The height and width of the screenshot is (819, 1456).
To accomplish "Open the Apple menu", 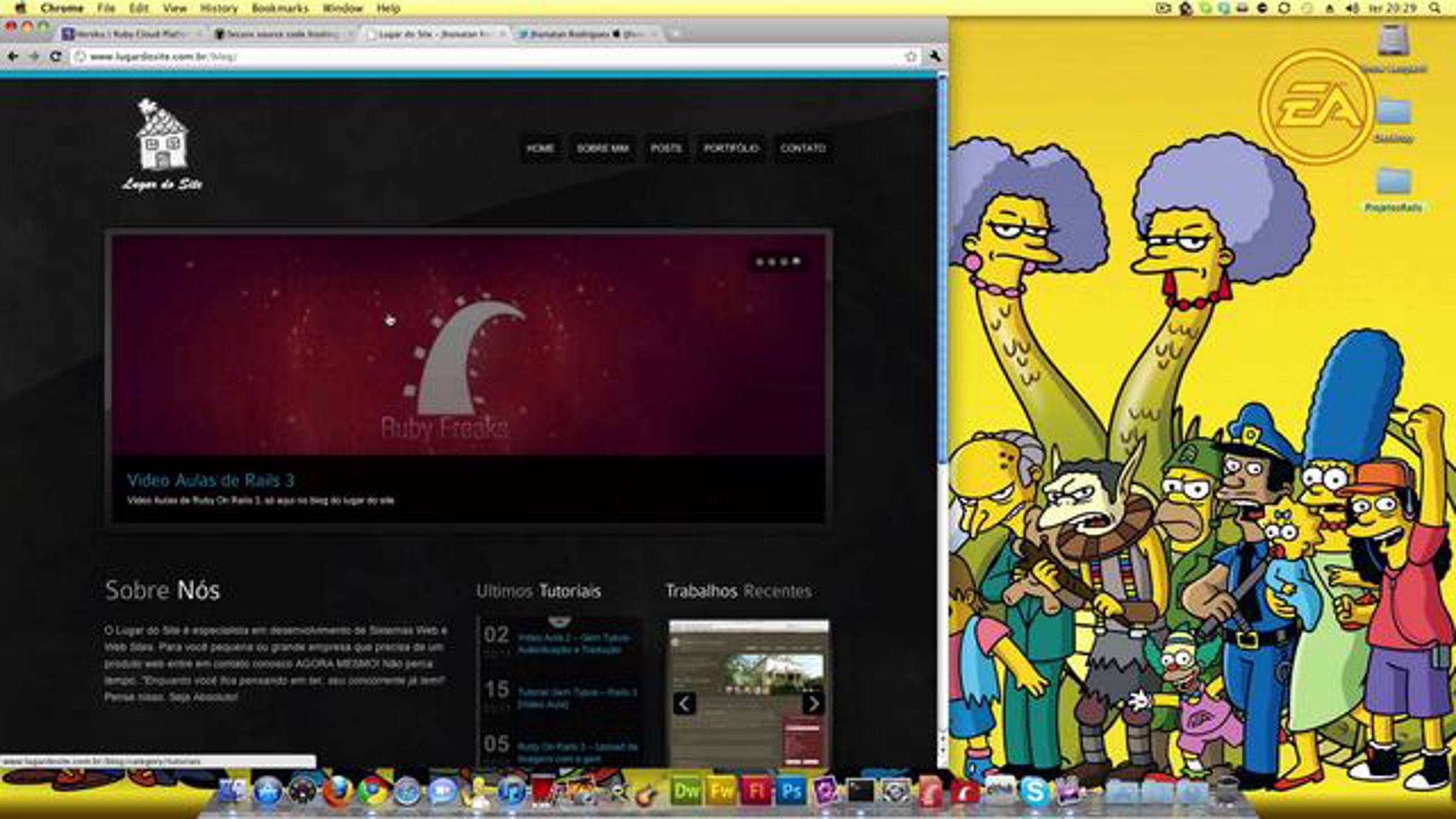I will [x=21, y=8].
